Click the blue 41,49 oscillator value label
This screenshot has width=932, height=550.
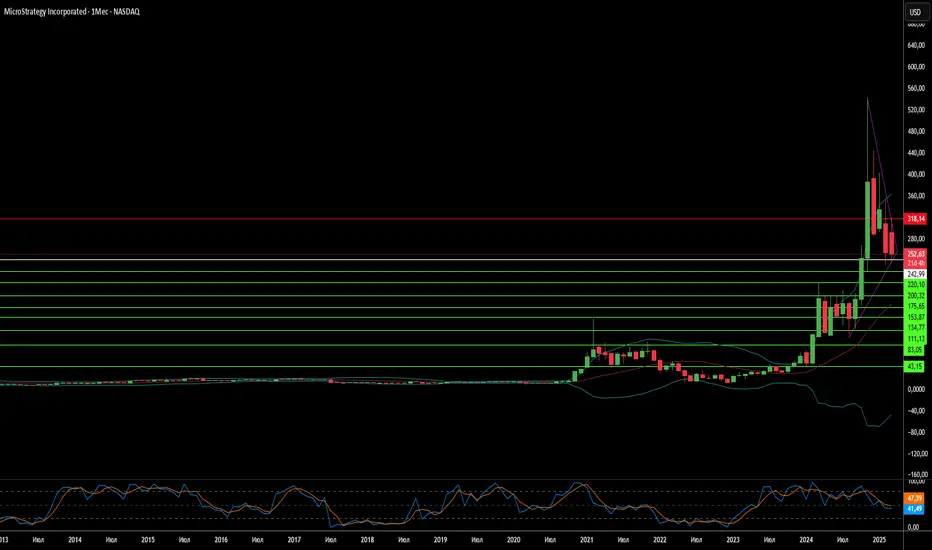click(913, 508)
